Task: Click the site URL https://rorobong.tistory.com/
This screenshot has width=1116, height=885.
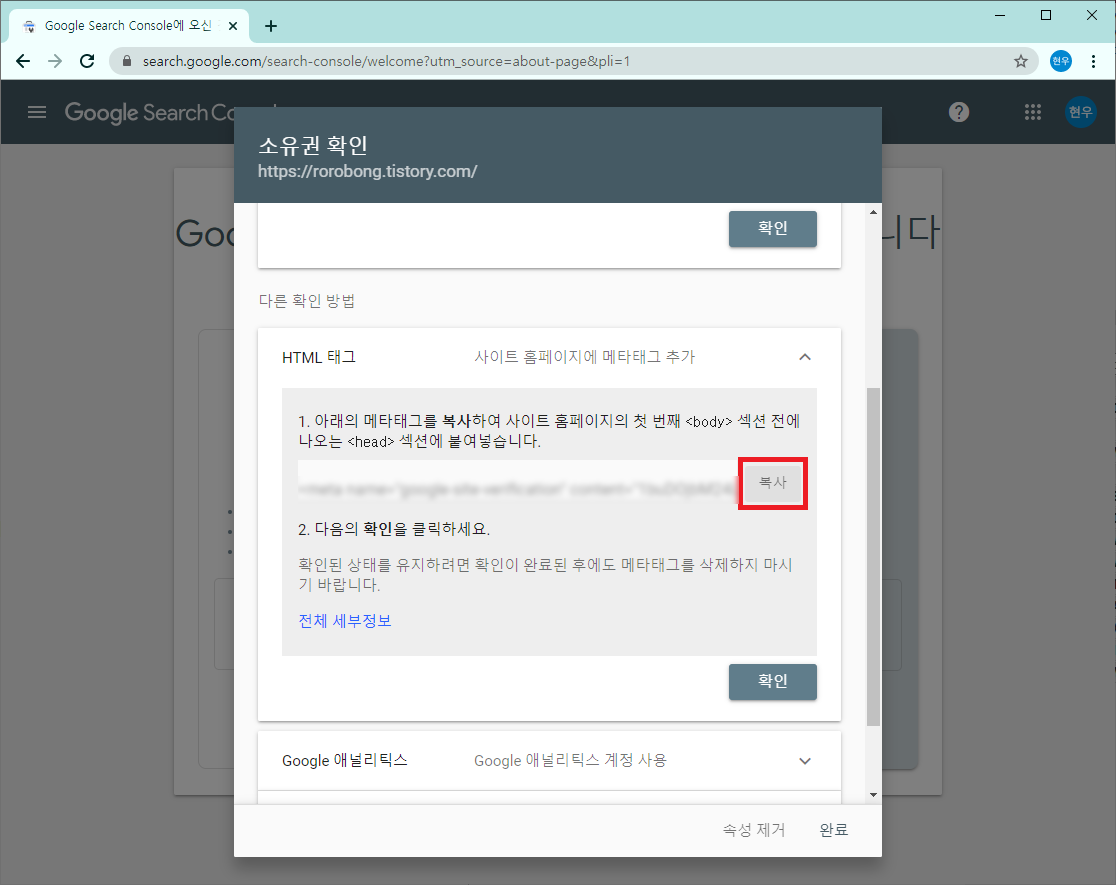Action: [367, 172]
